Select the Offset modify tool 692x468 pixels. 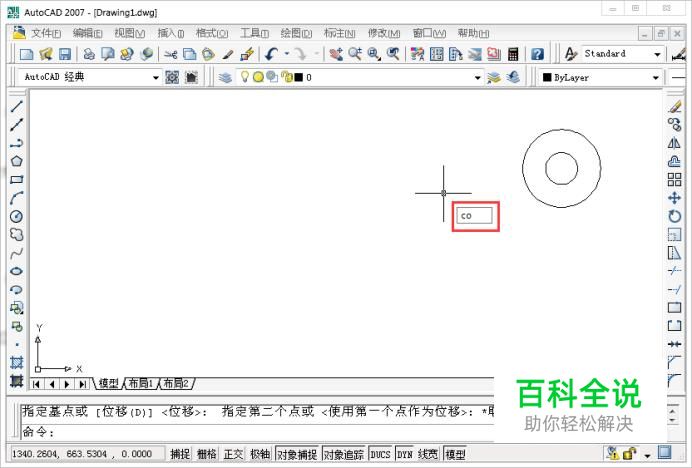674,161
